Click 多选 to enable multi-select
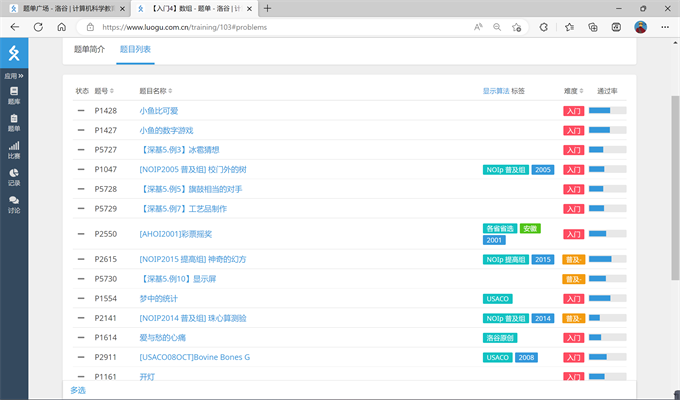Viewport: 680px width, 400px height. pos(79,390)
